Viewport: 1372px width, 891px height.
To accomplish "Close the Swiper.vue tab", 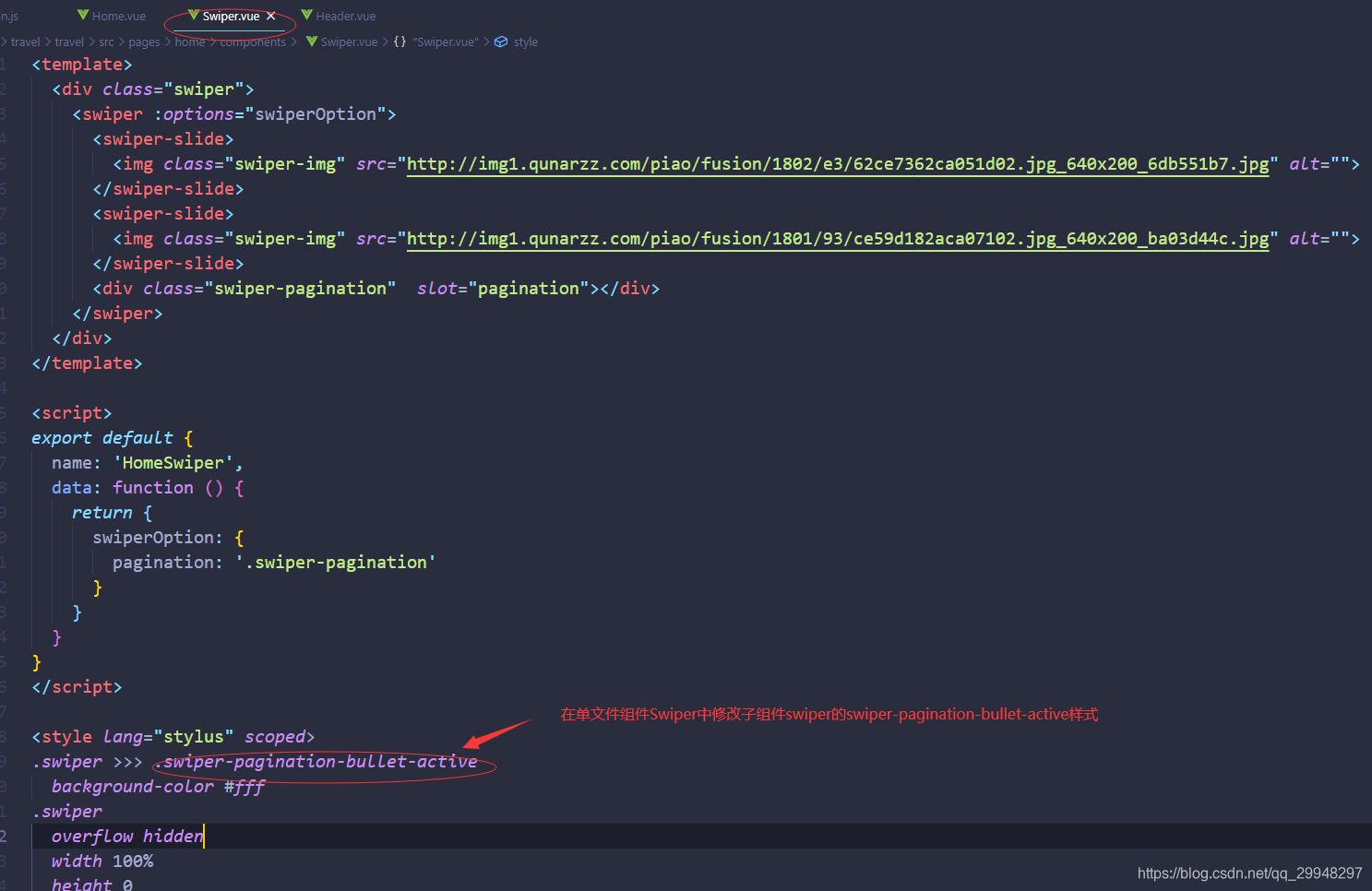I will coord(270,16).
